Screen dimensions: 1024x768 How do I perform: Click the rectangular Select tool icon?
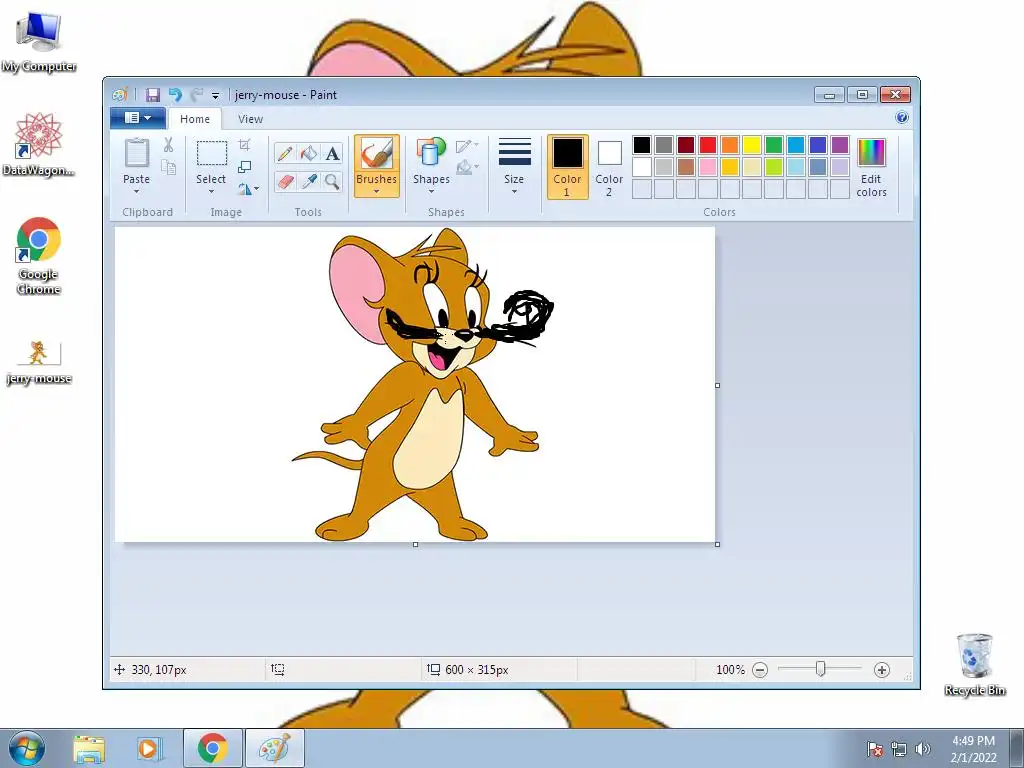coord(212,153)
